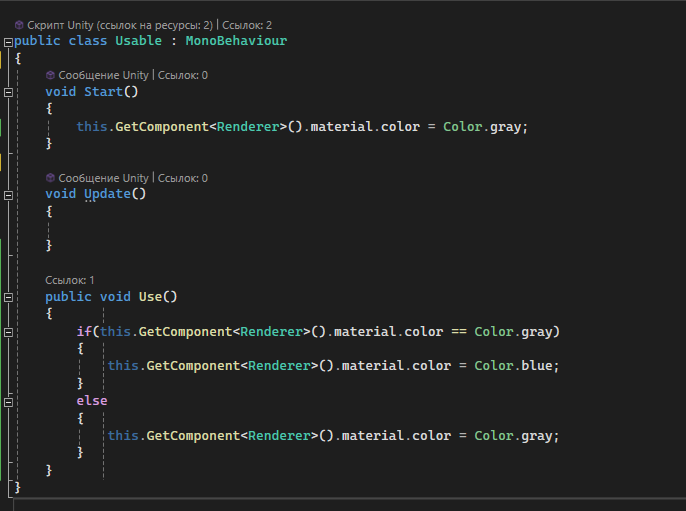
Task: Click 'Renderer' type in Start method
Action: [248, 127]
